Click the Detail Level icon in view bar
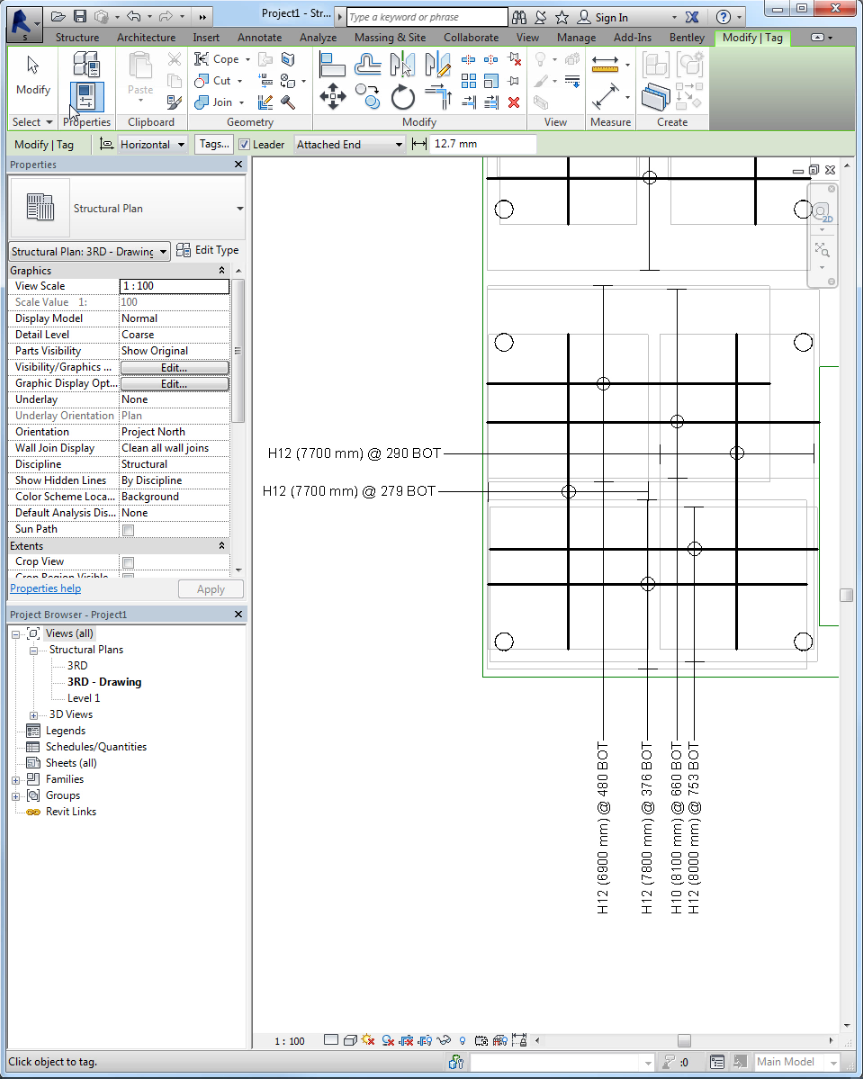 pyautogui.click(x=331, y=1040)
